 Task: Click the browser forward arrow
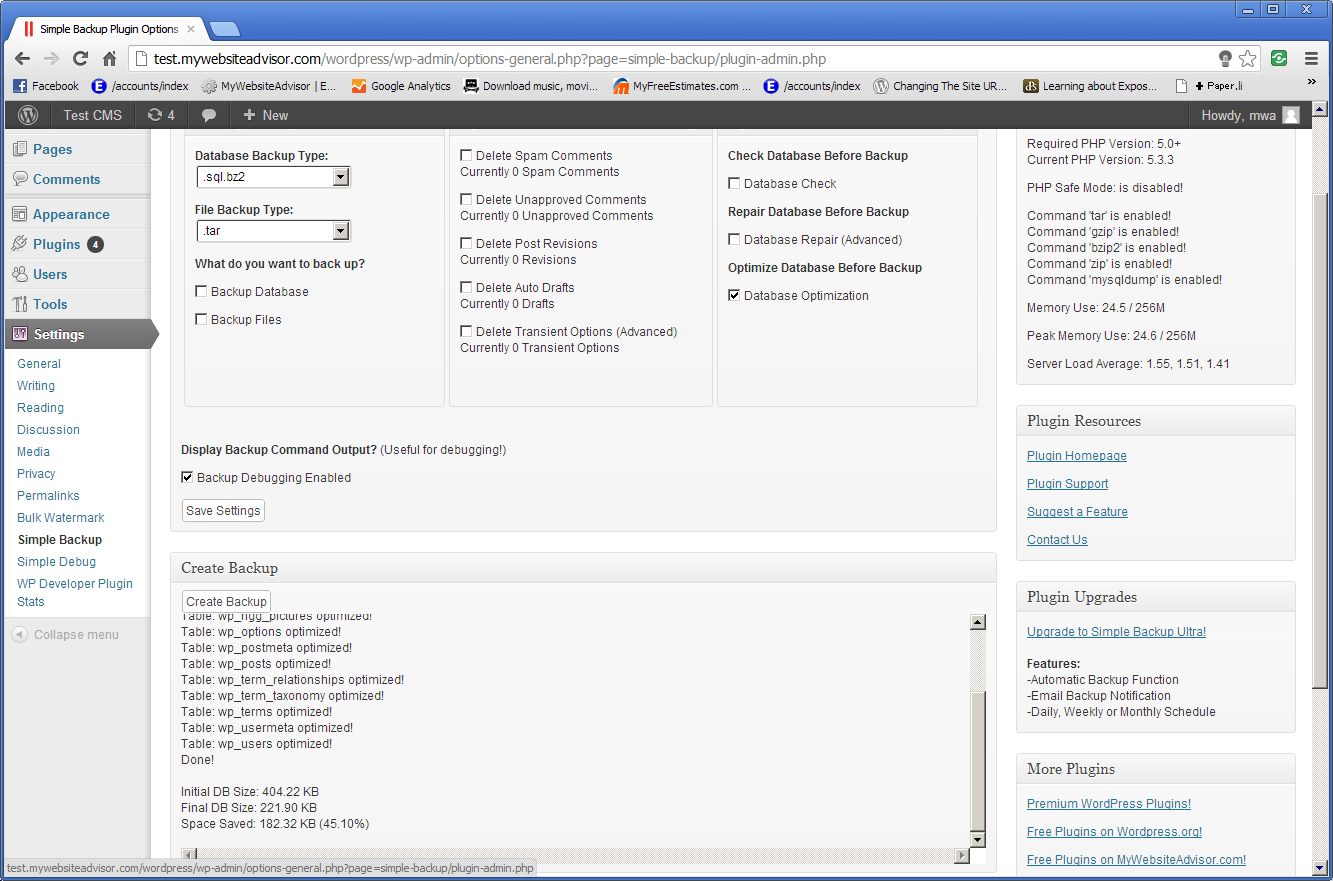[x=51, y=58]
